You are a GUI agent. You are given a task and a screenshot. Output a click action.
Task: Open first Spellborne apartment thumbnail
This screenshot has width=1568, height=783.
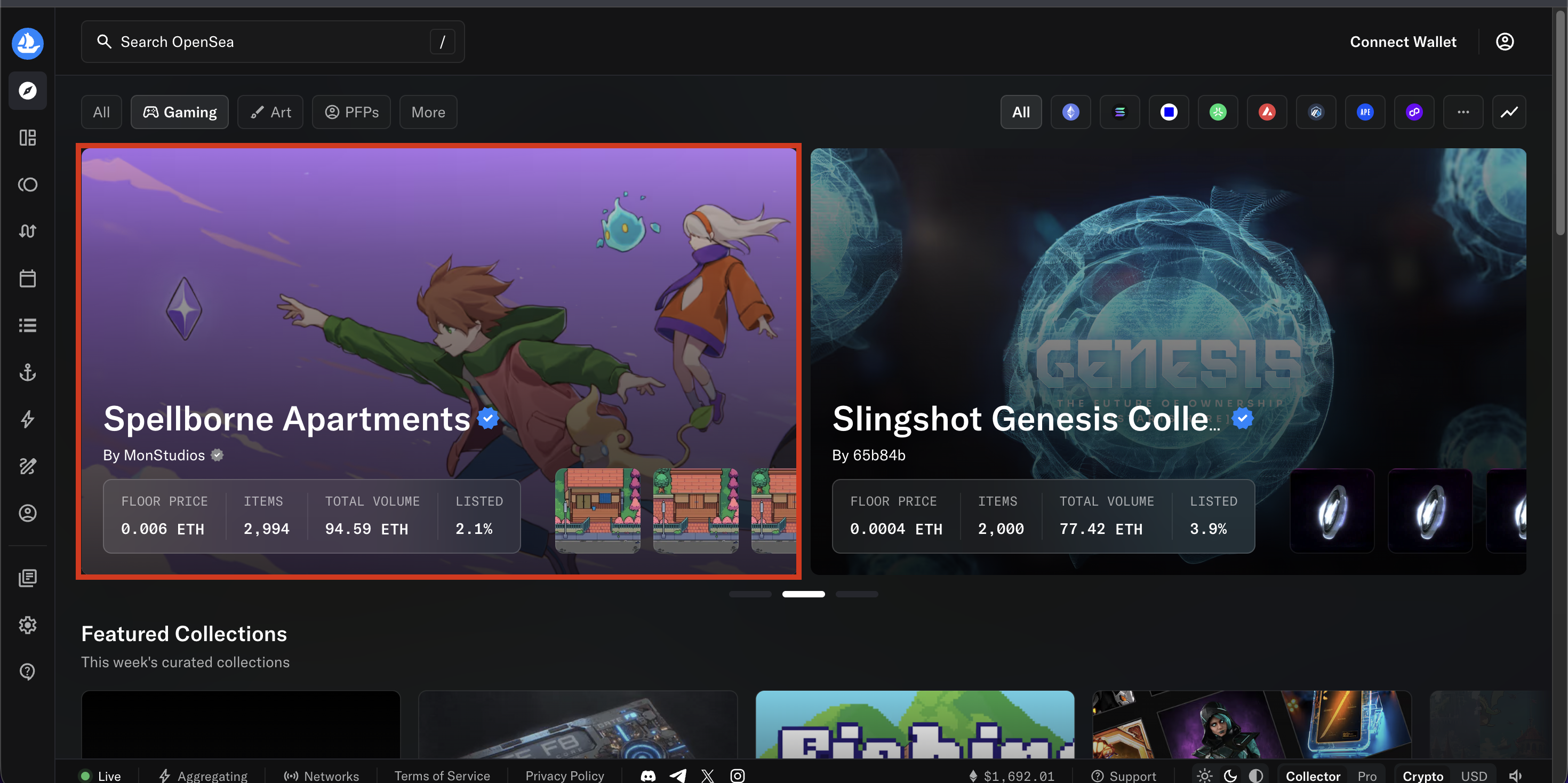(x=597, y=510)
